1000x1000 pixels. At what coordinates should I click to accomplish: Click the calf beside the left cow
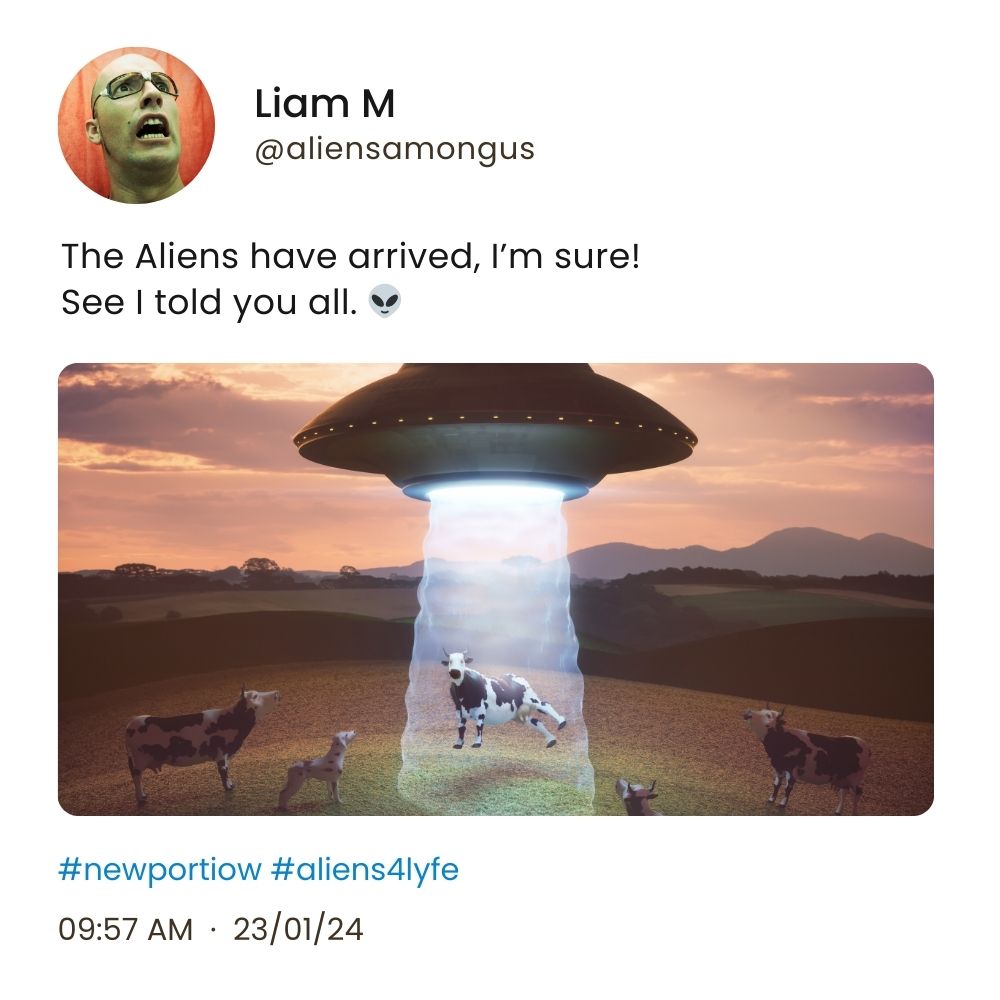[317, 768]
